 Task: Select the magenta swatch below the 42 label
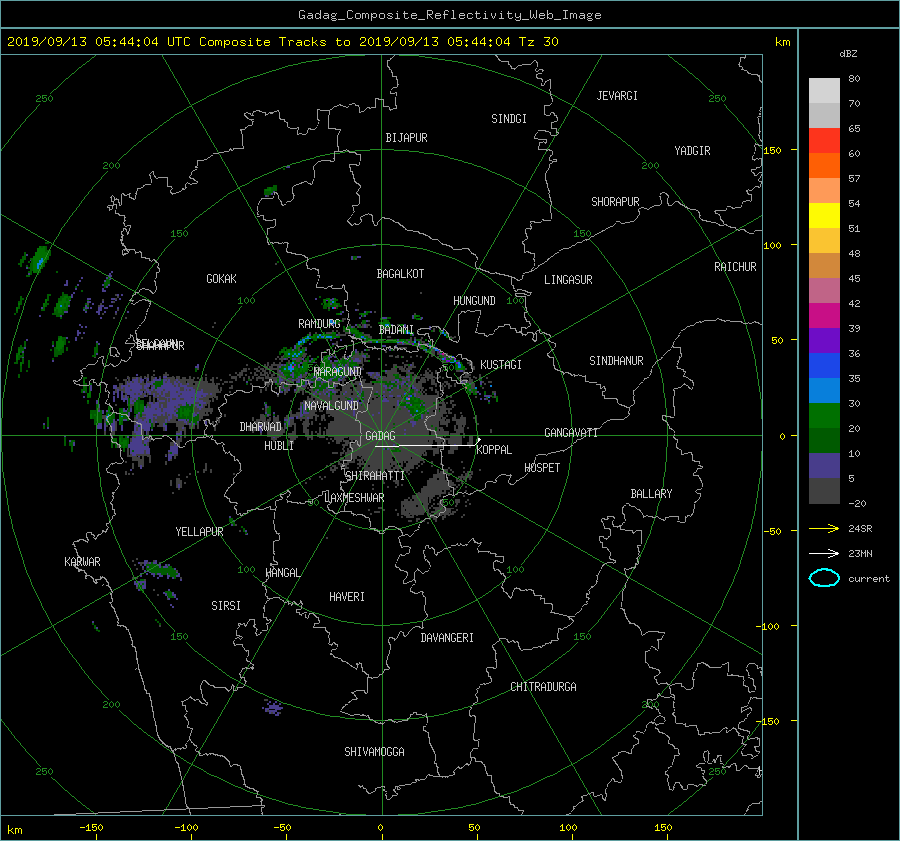pos(824,316)
